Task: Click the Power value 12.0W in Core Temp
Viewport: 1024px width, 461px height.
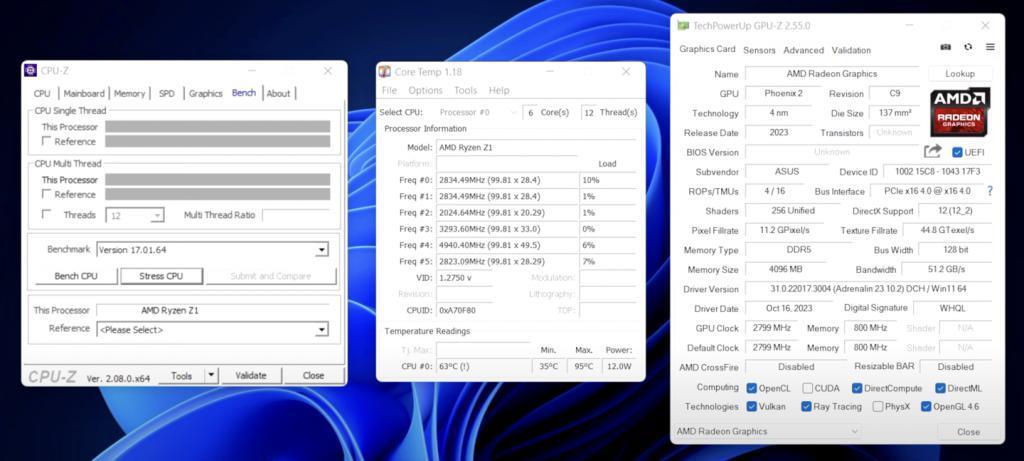Action: [x=618, y=366]
